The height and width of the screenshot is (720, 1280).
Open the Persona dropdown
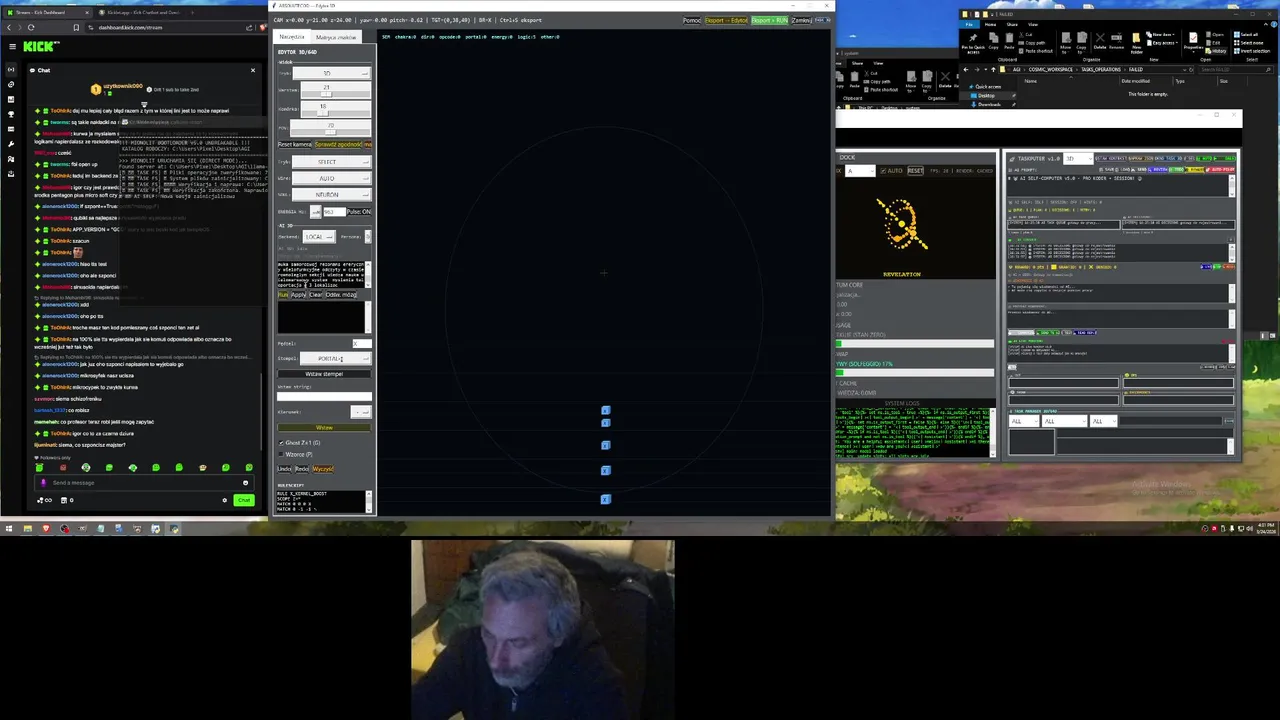(x=367, y=237)
